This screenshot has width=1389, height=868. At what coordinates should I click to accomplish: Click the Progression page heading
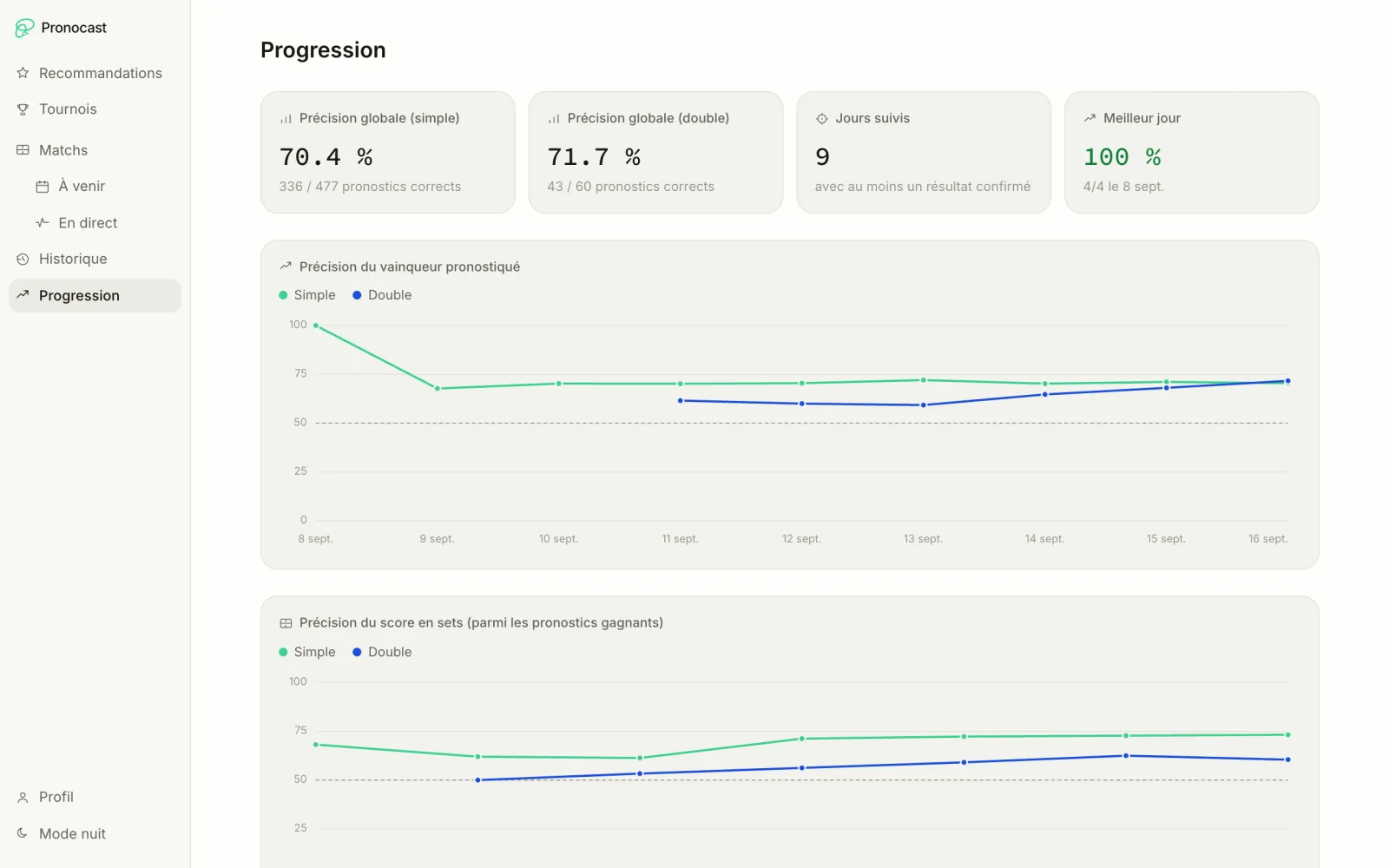323,50
